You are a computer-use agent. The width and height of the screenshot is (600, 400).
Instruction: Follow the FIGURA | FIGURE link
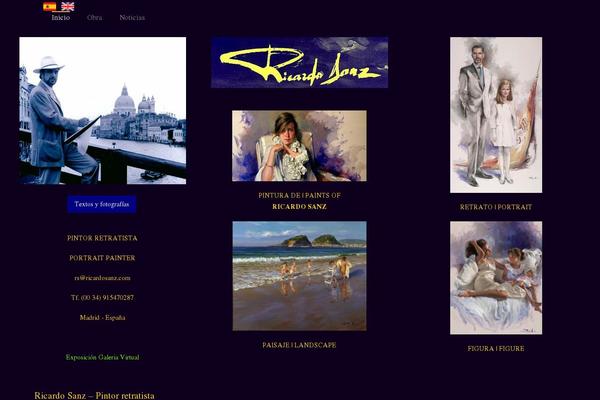496,349
